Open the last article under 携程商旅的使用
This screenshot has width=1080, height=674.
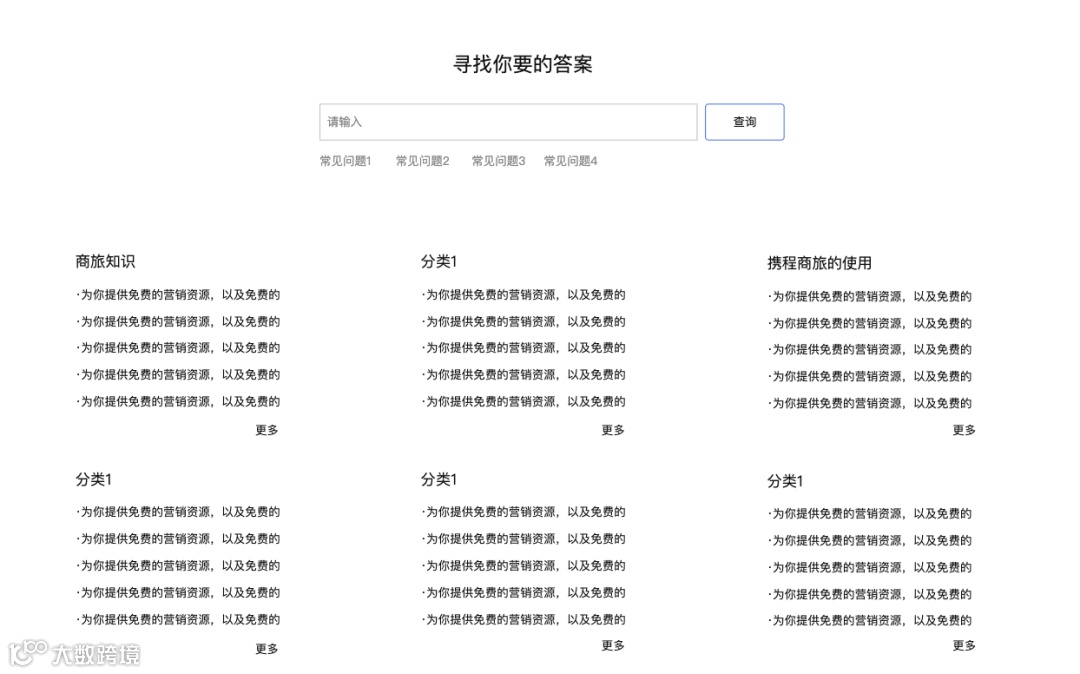click(869, 403)
